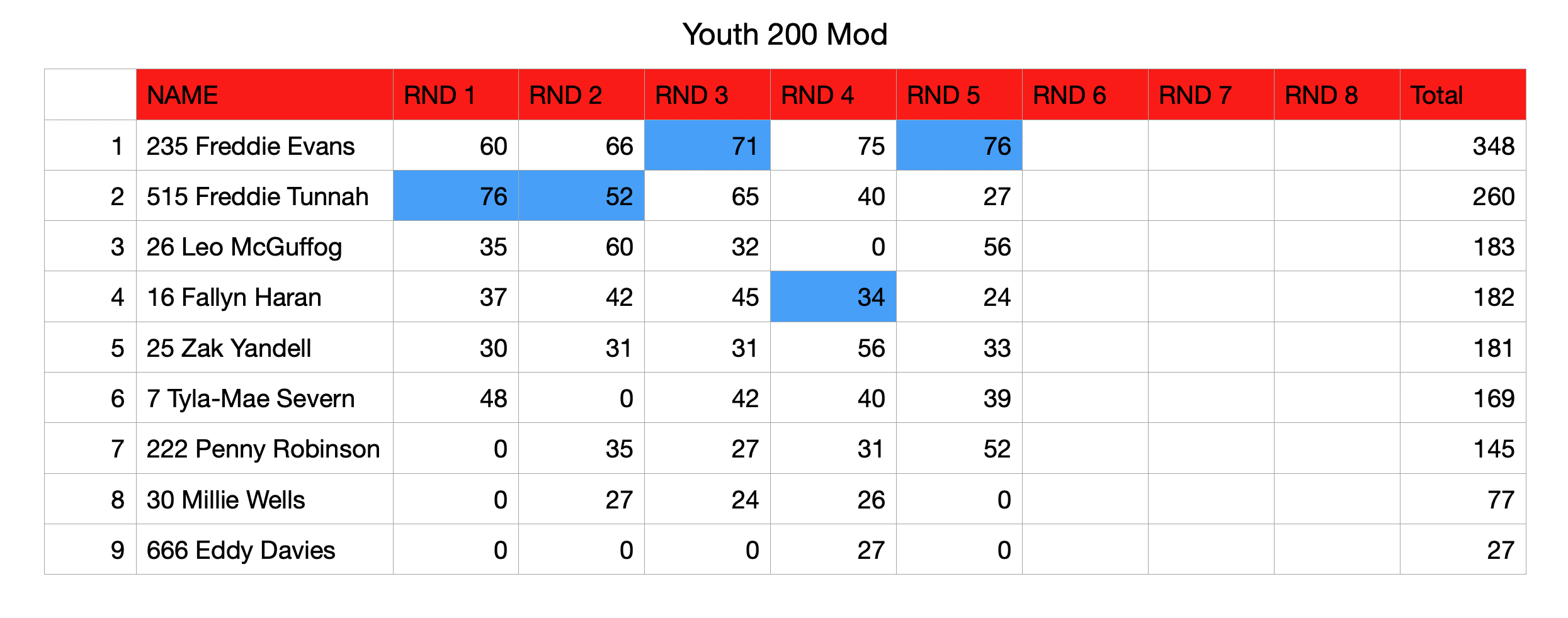Click the RND 1 header cell
1568x618 pixels.
coord(456,94)
